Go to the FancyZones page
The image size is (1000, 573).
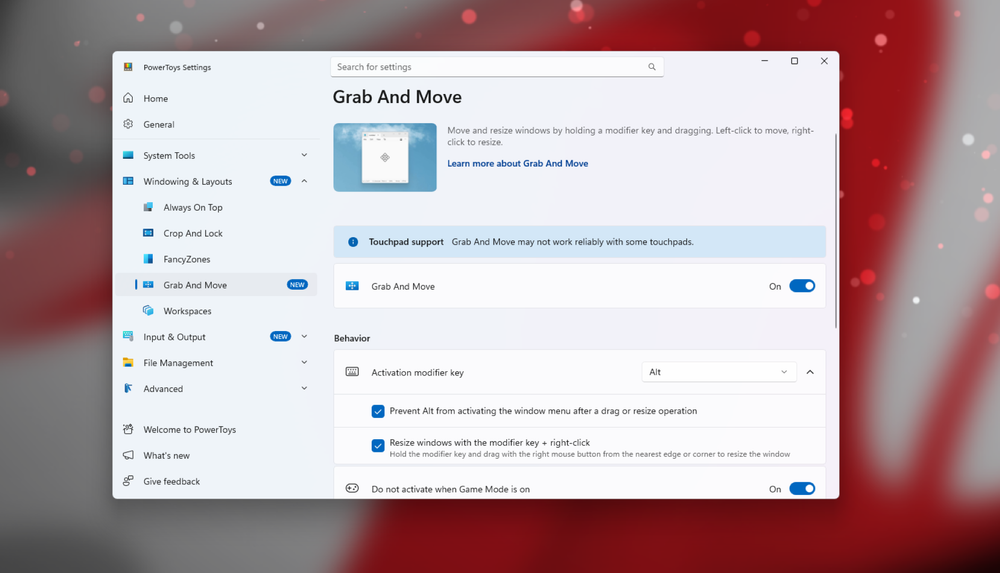pos(216,258)
